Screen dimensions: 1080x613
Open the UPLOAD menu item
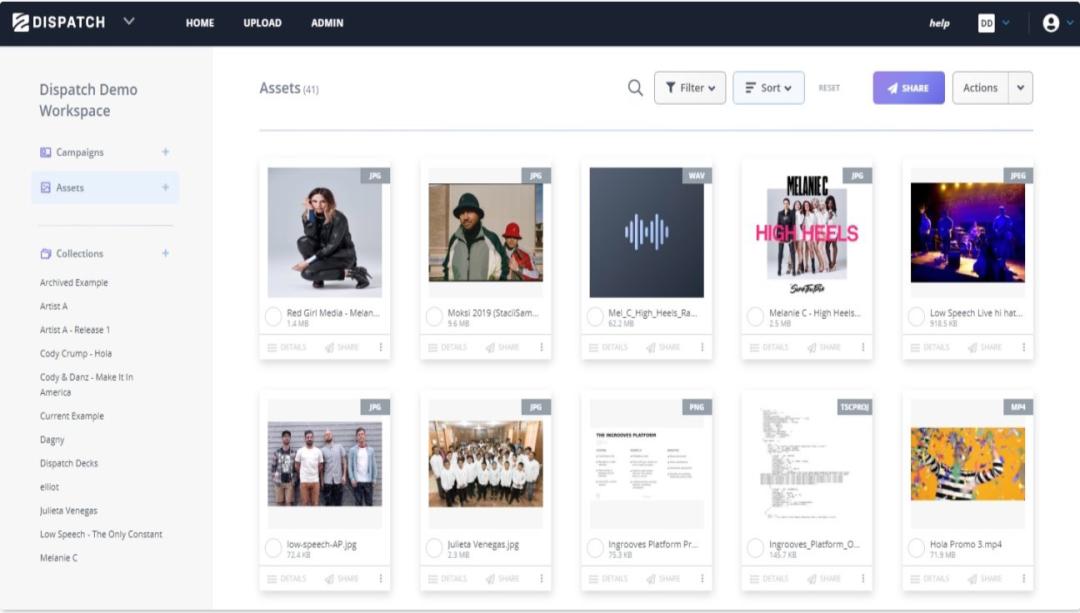(262, 23)
